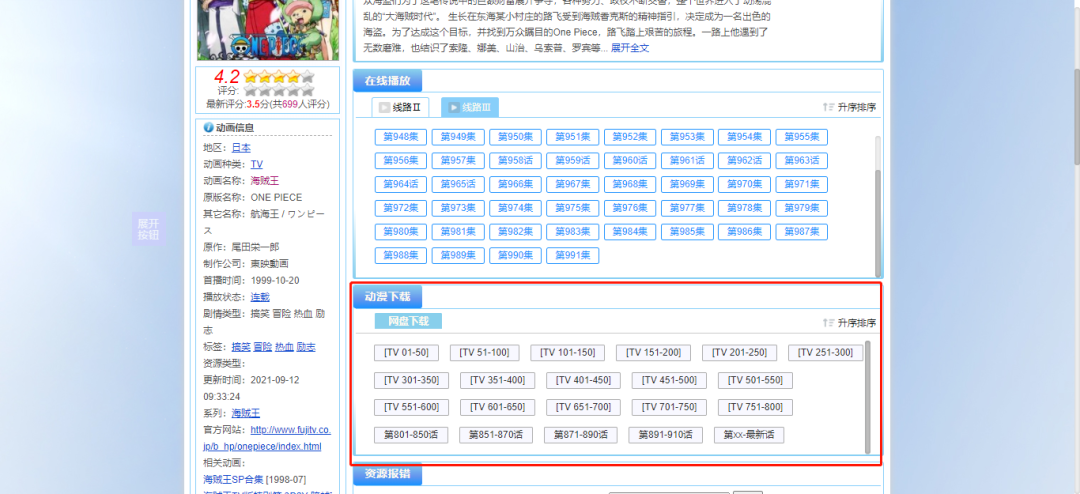Play episode 第971集

point(802,184)
